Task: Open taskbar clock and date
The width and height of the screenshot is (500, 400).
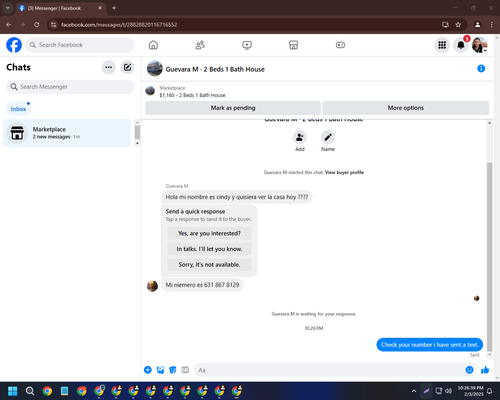Action: pos(470,391)
